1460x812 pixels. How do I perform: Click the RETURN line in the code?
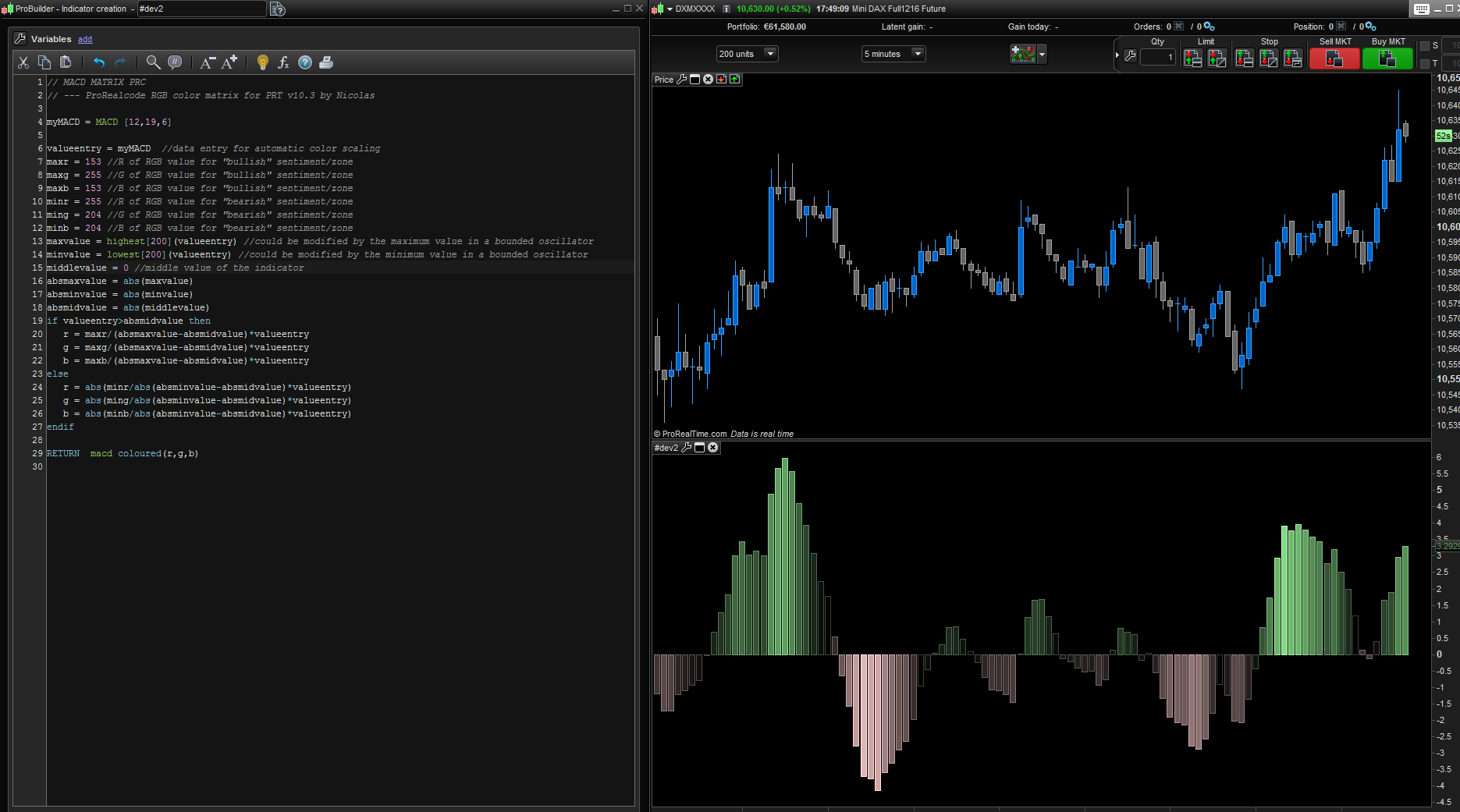click(123, 453)
